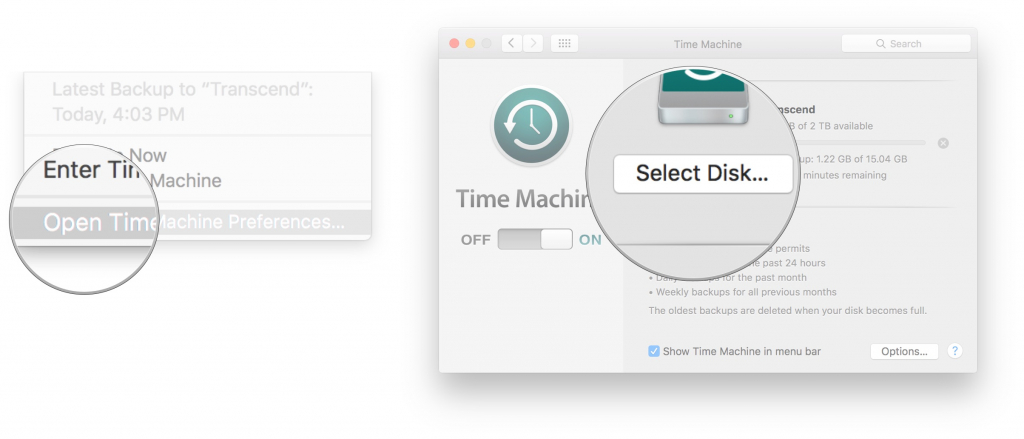
Task: Minimize the Time Machine window
Action: 470,43
